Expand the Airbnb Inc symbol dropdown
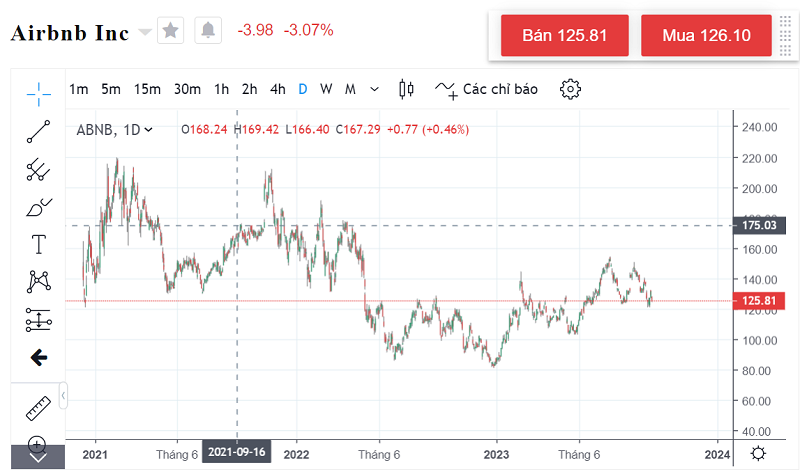Viewport: 800px width, 474px height. pos(145,32)
